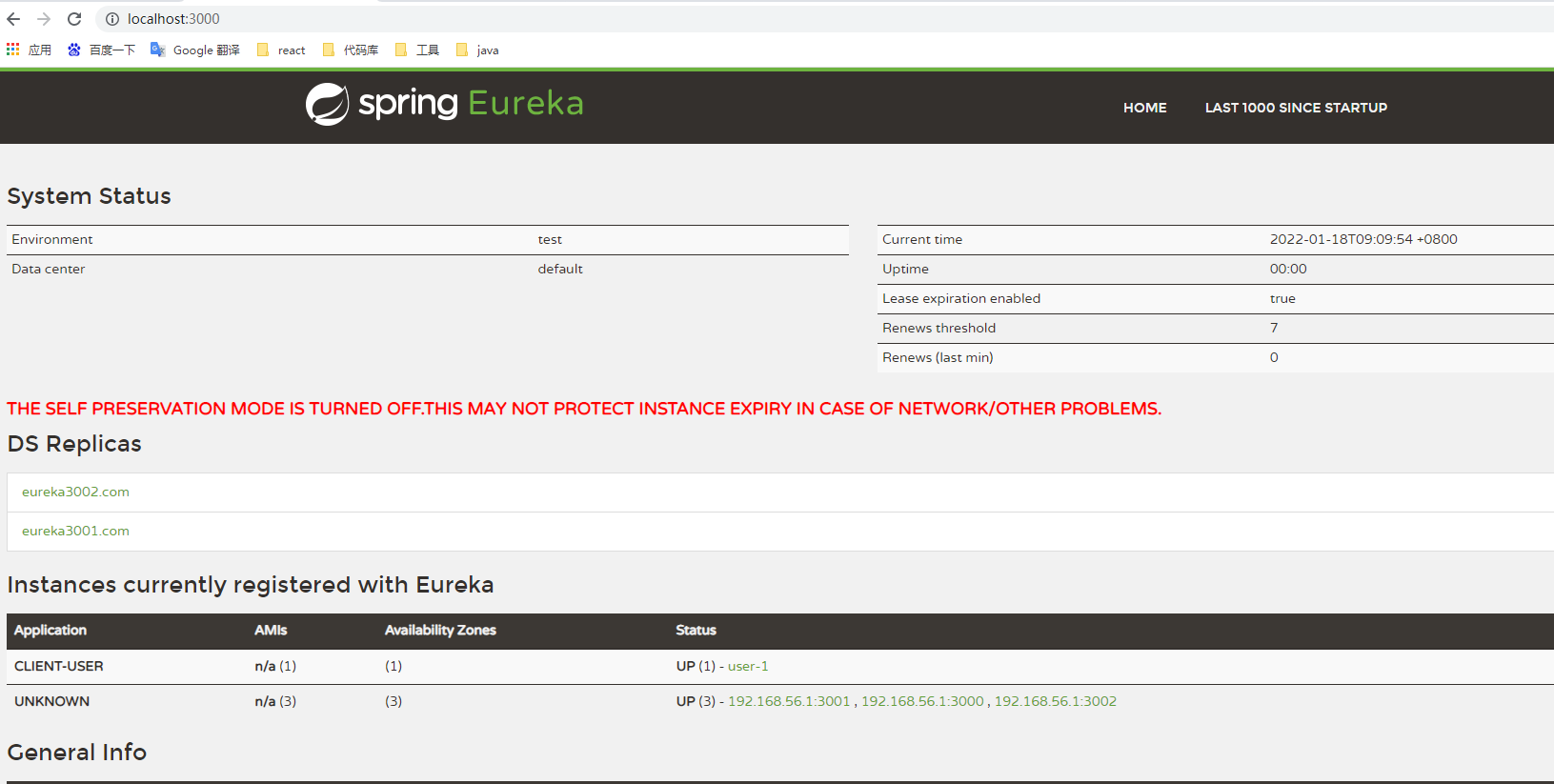Open the java bookmark folder

(477, 50)
